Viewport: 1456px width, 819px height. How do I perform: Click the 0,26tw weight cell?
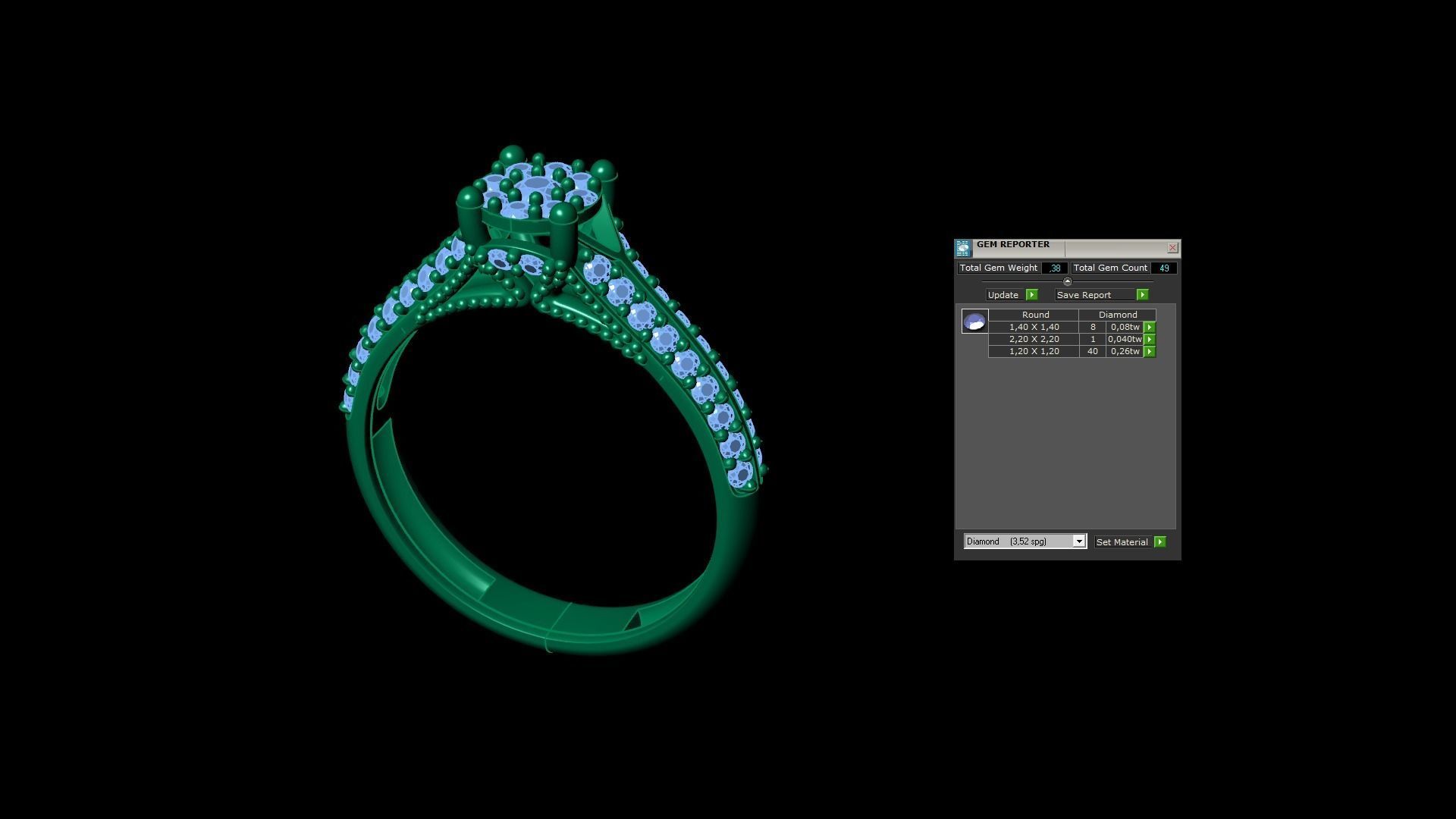tap(1125, 352)
